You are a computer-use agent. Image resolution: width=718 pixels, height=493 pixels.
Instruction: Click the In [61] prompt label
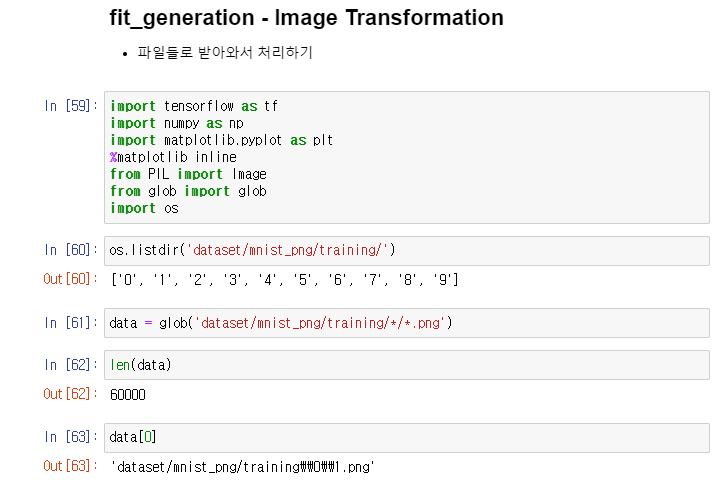click(71, 323)
